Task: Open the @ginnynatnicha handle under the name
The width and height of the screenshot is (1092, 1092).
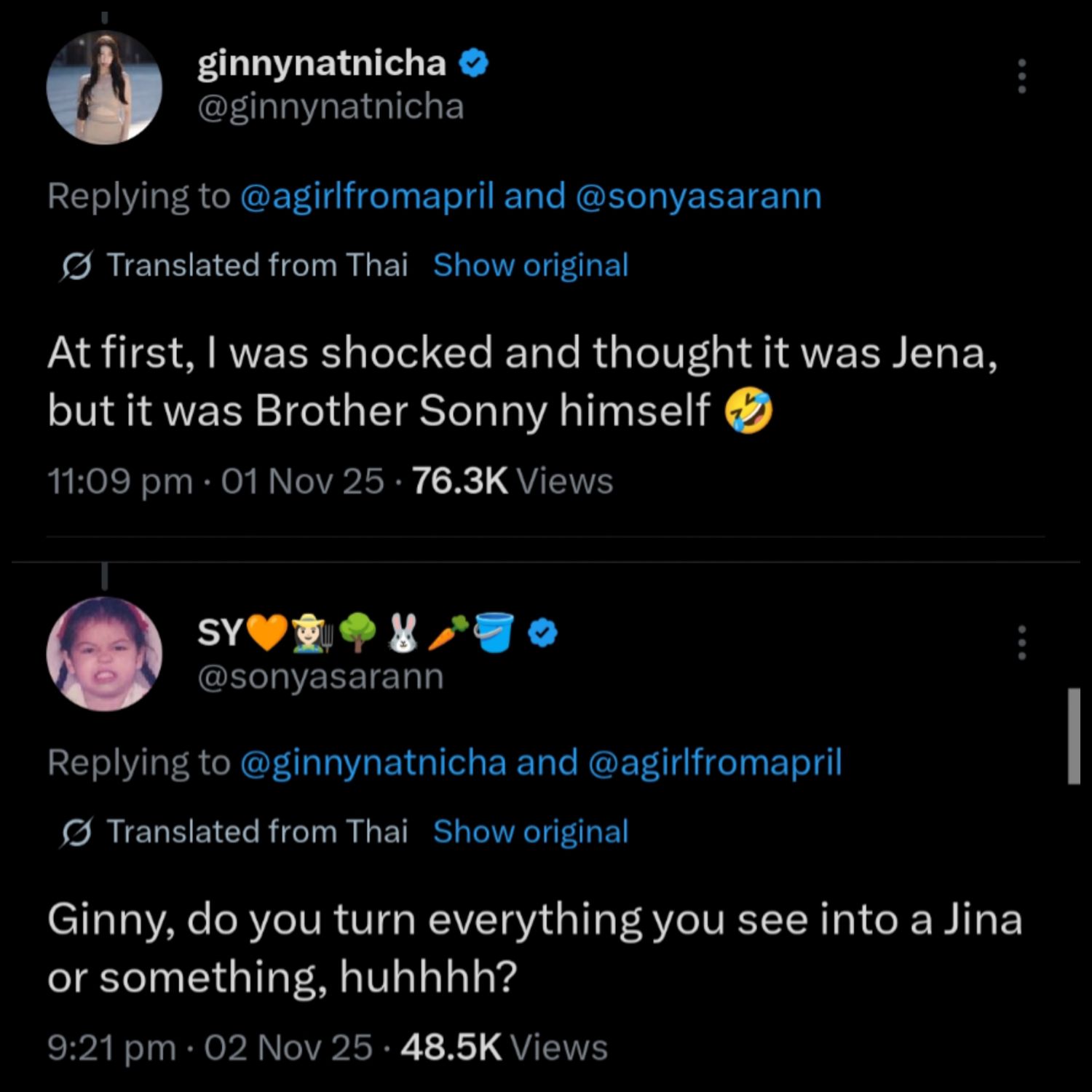Action: 331,107
